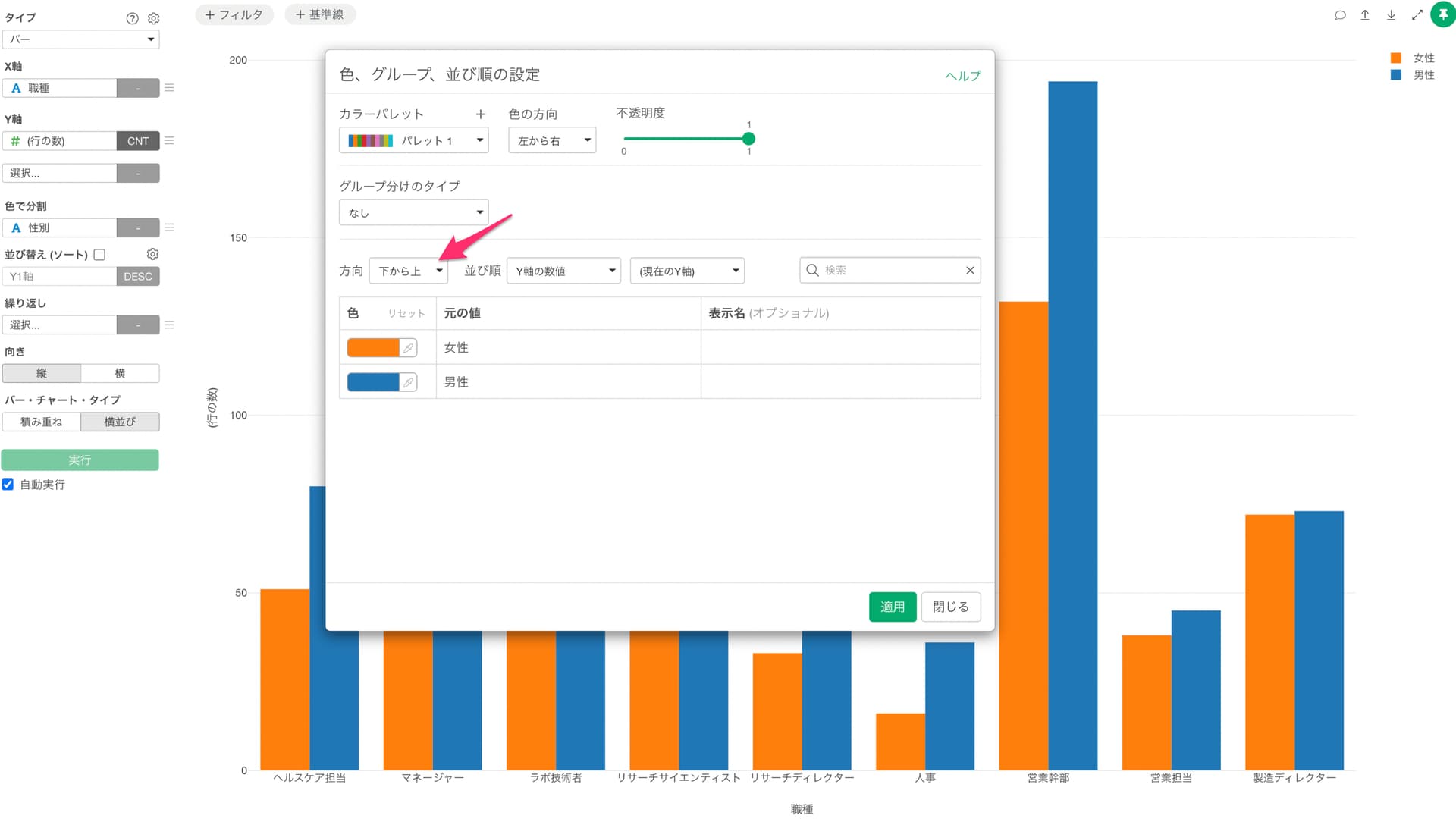Open the 方向 下から上 dropdown
This screenshot has width=1456, height=825.
point(409,271)
